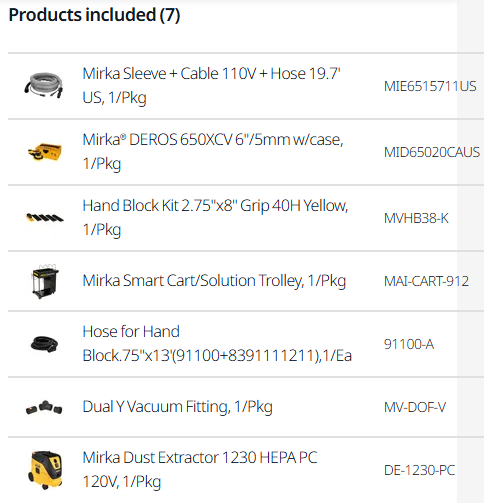Click product code MVHB38-K
Screen dimensions: 484x503
pyautogui.click(x=416, y=218)
